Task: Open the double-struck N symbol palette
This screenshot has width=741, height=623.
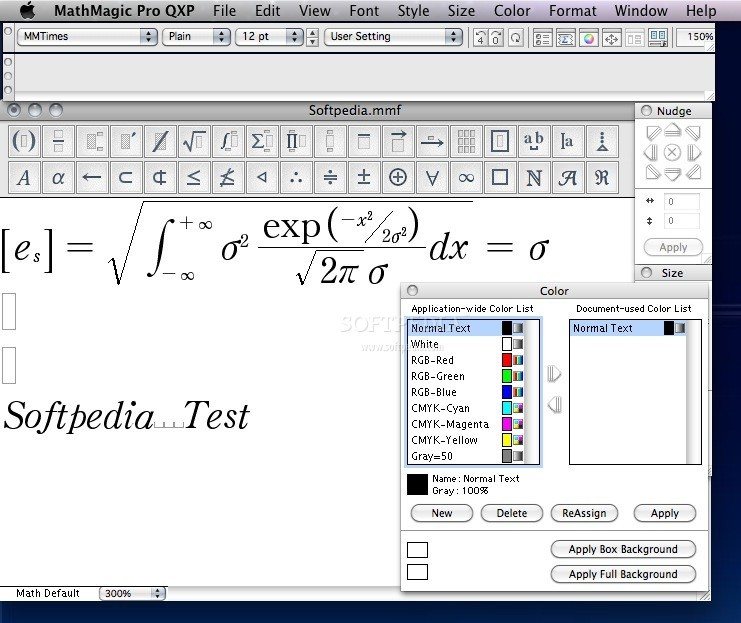Action: (x=534, y=178)
